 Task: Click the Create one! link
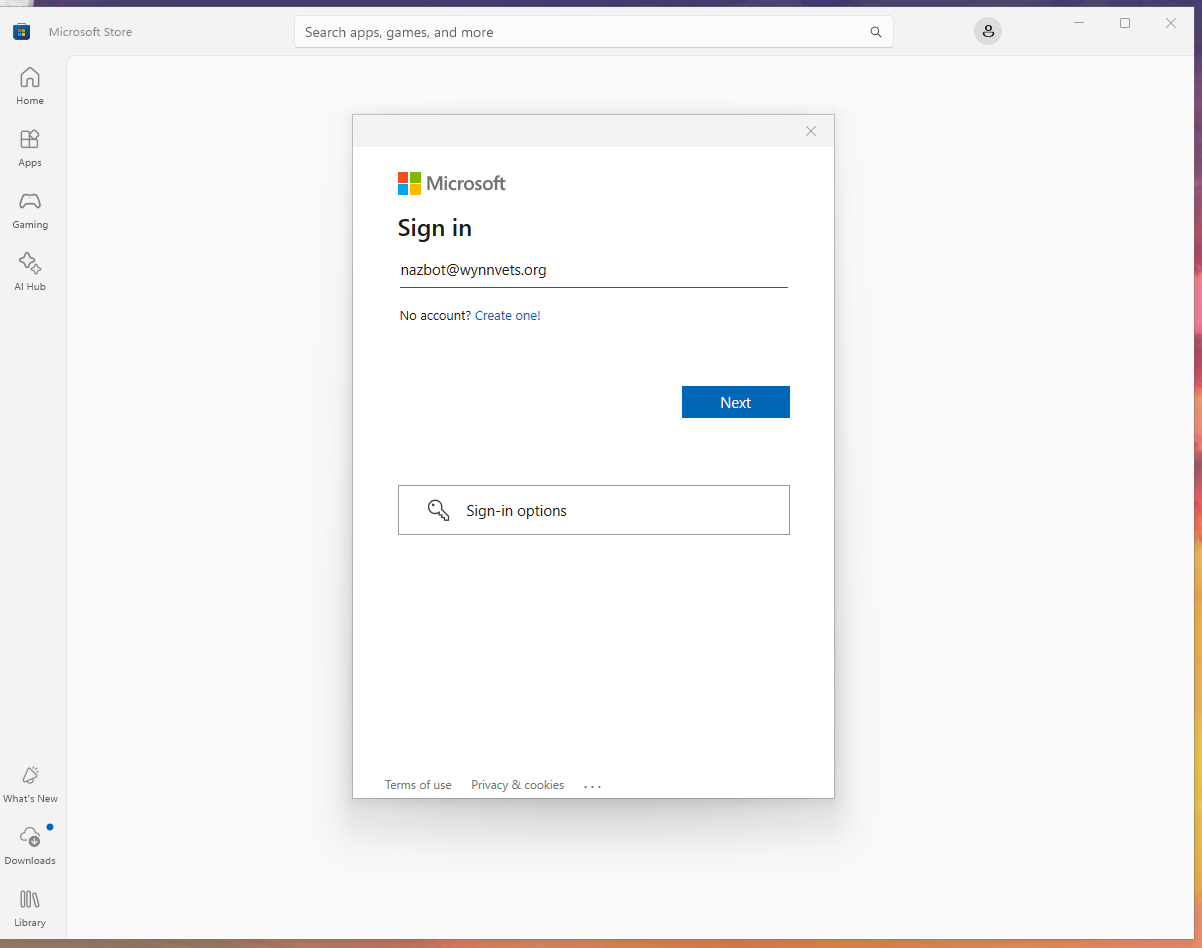(x=507, y=315)
